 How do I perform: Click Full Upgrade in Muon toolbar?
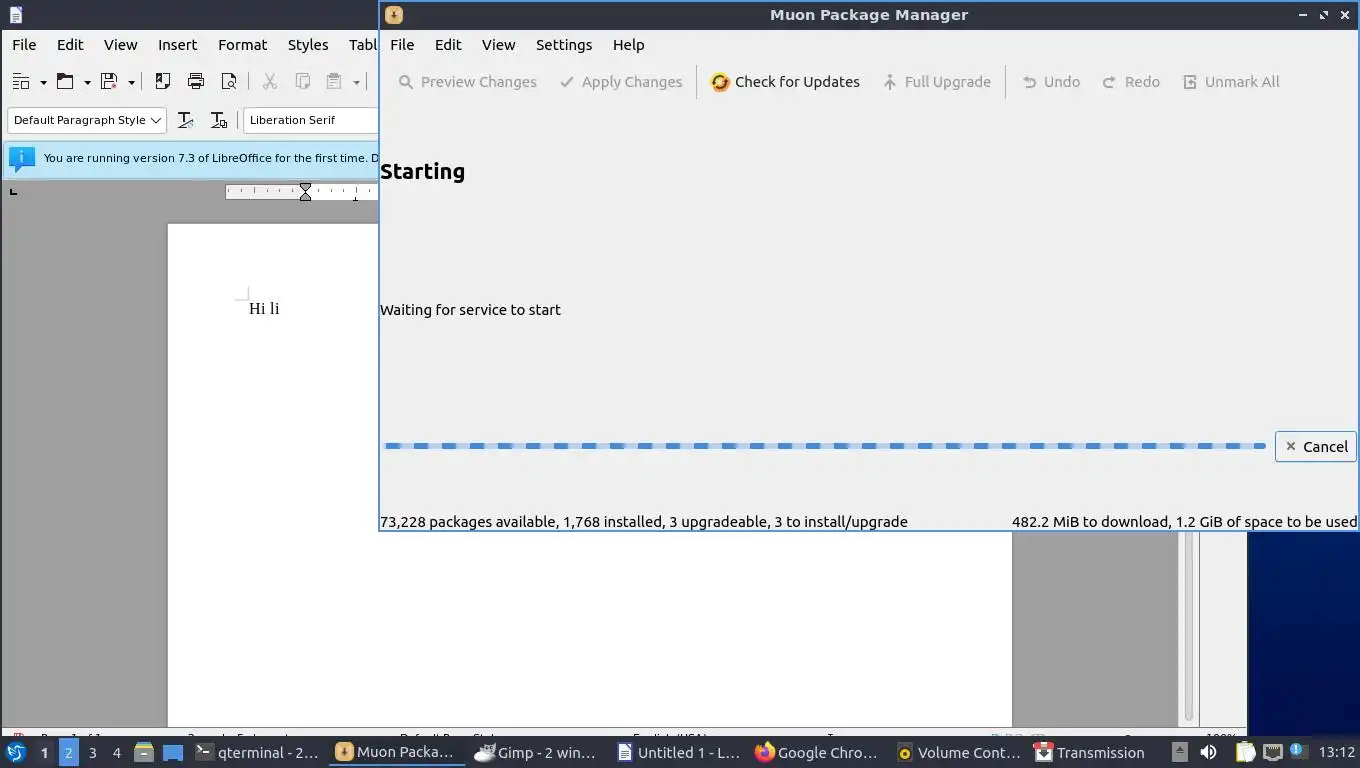coord(937,82)
